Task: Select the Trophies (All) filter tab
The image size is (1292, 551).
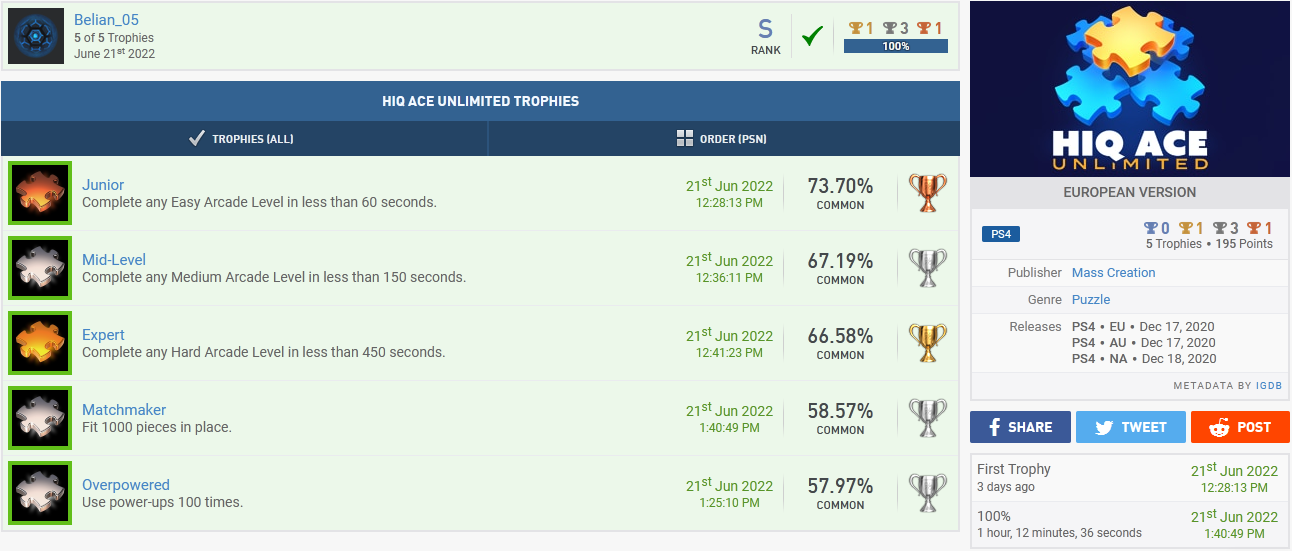Action: click(x=242, y=139)
